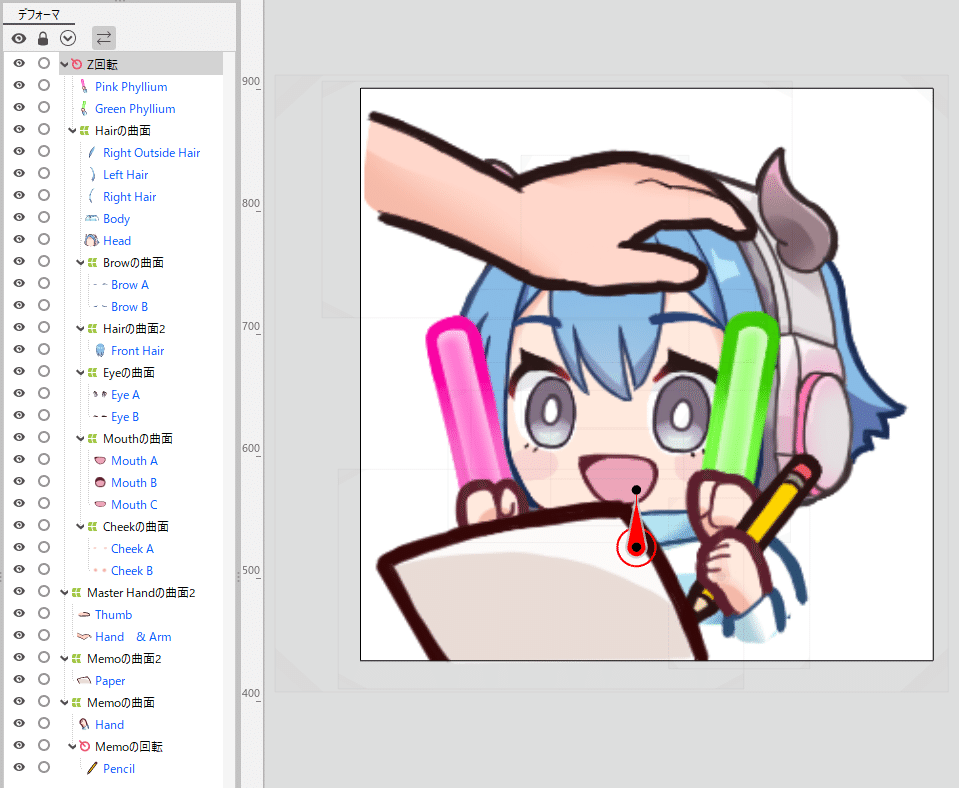Click the Pencil art mesh icon
The height and width of the screenshot is (788, 959).
[92, 768]
